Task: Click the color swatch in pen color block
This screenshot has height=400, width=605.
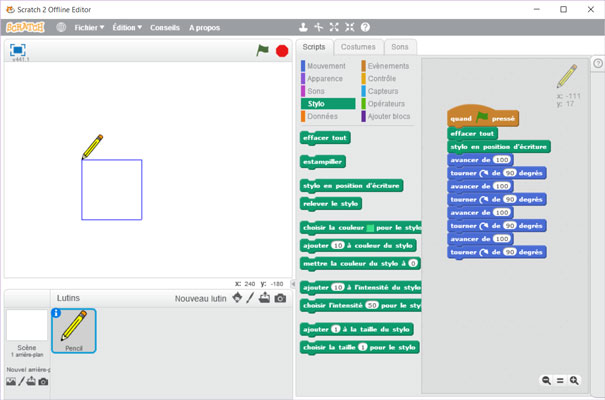Action: (x=373, y=229)
